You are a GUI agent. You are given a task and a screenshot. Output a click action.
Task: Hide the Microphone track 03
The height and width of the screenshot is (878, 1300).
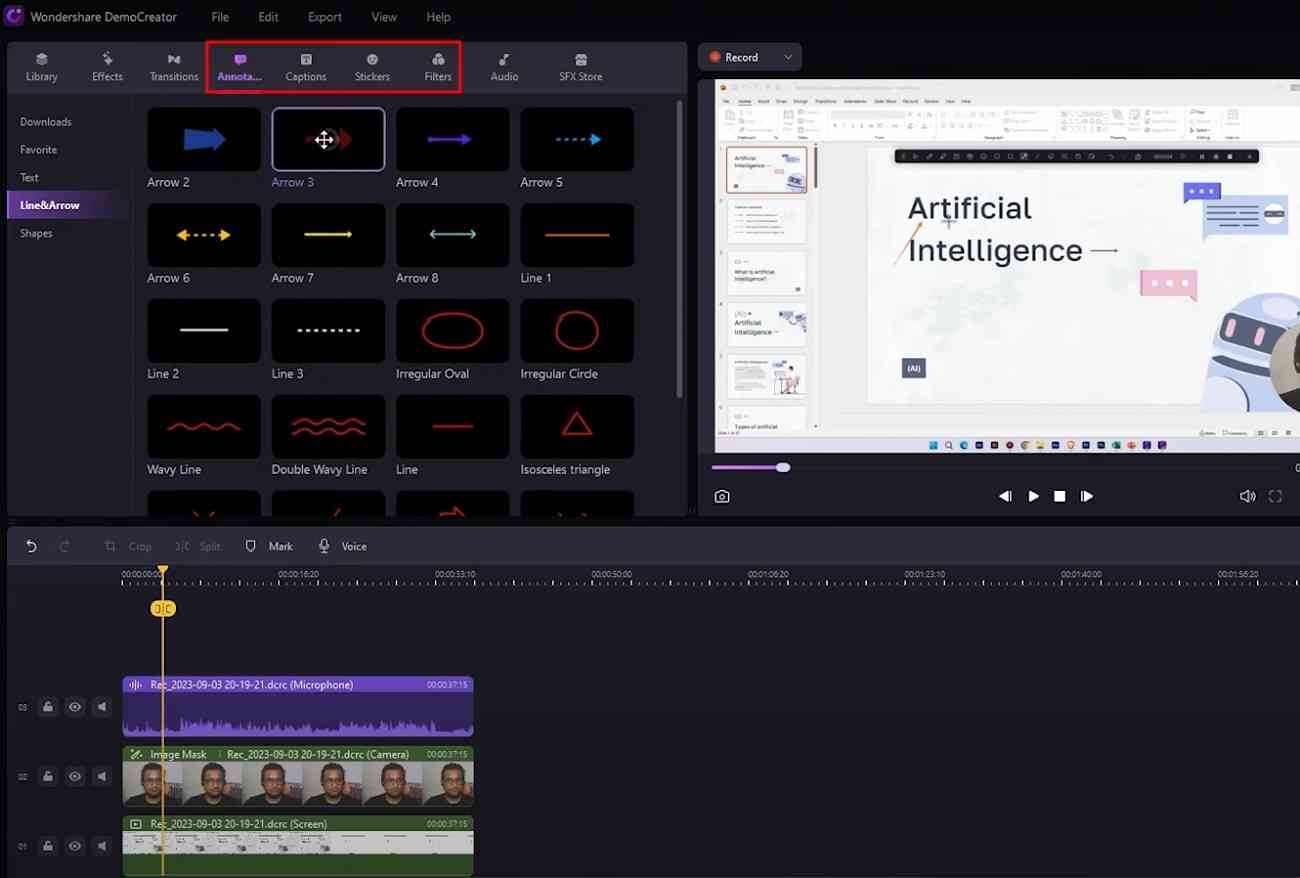(x=74, y=707)
